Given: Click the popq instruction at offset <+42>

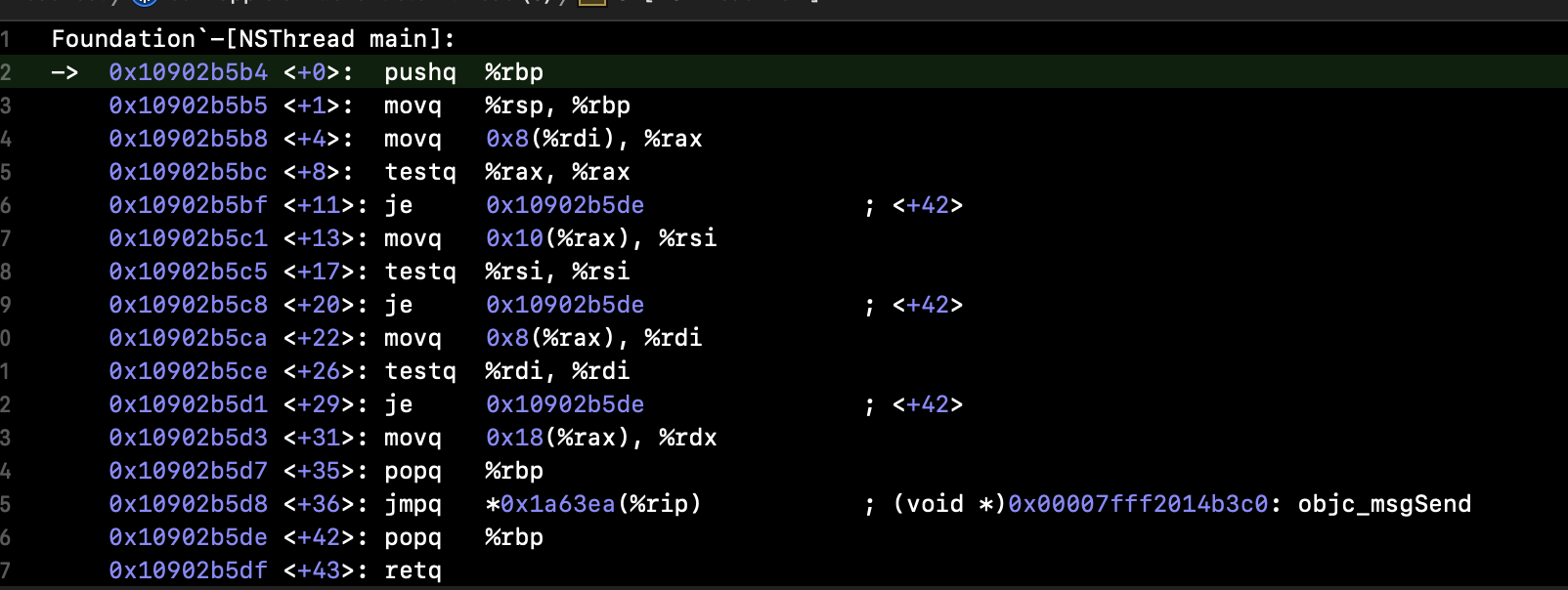Looking at the screenshot, I should pyautogui.click(x=413, y=537).
